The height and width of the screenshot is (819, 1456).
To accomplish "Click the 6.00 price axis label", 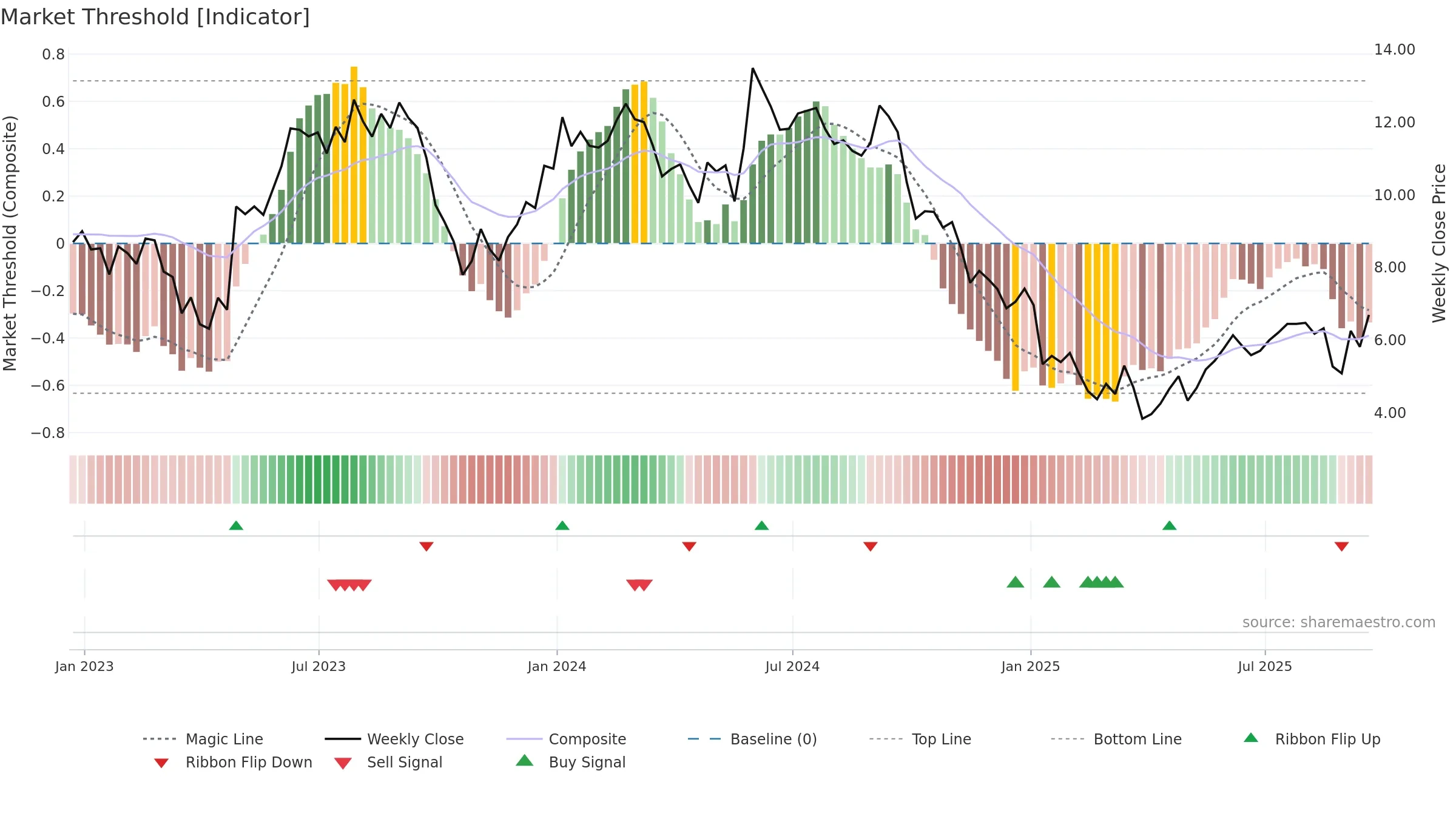I will [x=1390, y=340].
